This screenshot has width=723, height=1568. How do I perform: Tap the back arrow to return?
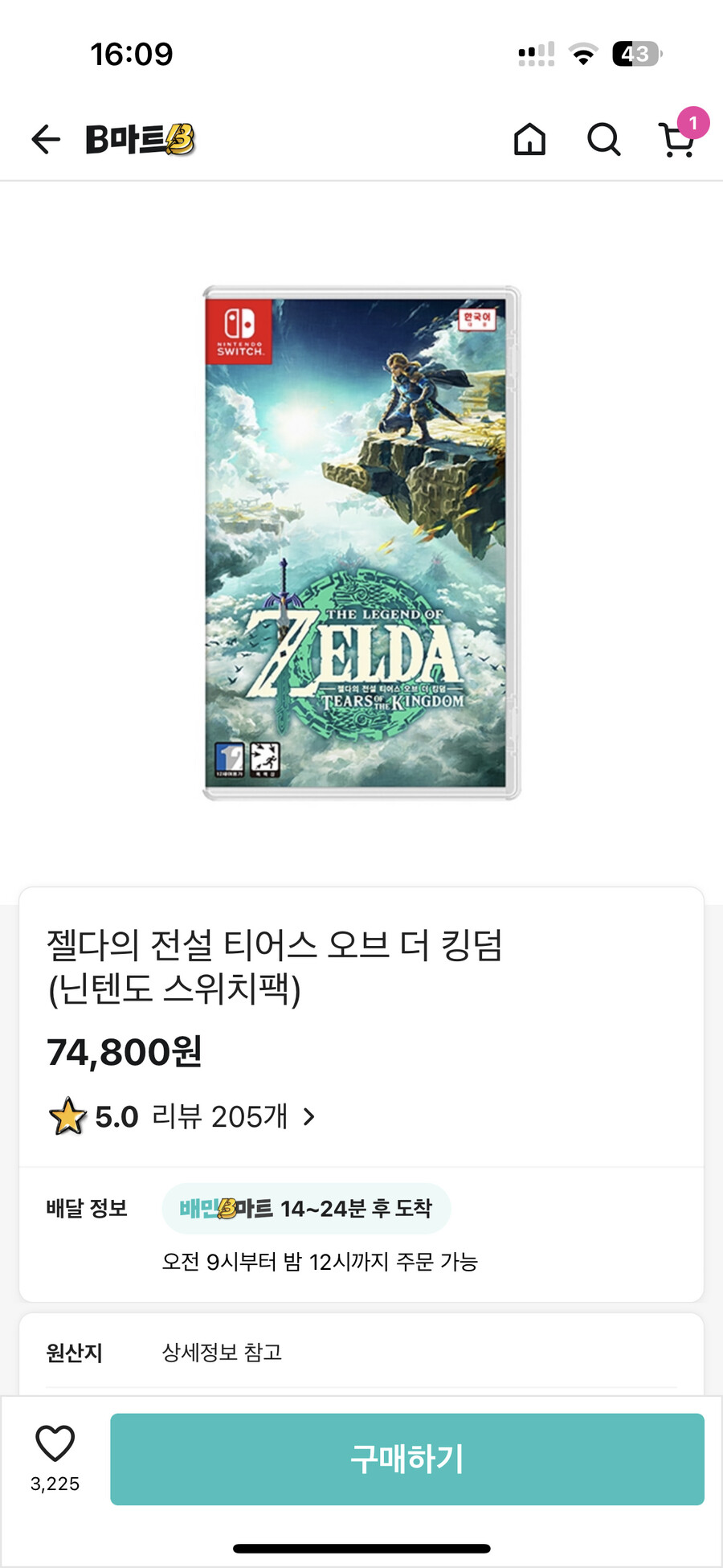[x=46, y=138]
